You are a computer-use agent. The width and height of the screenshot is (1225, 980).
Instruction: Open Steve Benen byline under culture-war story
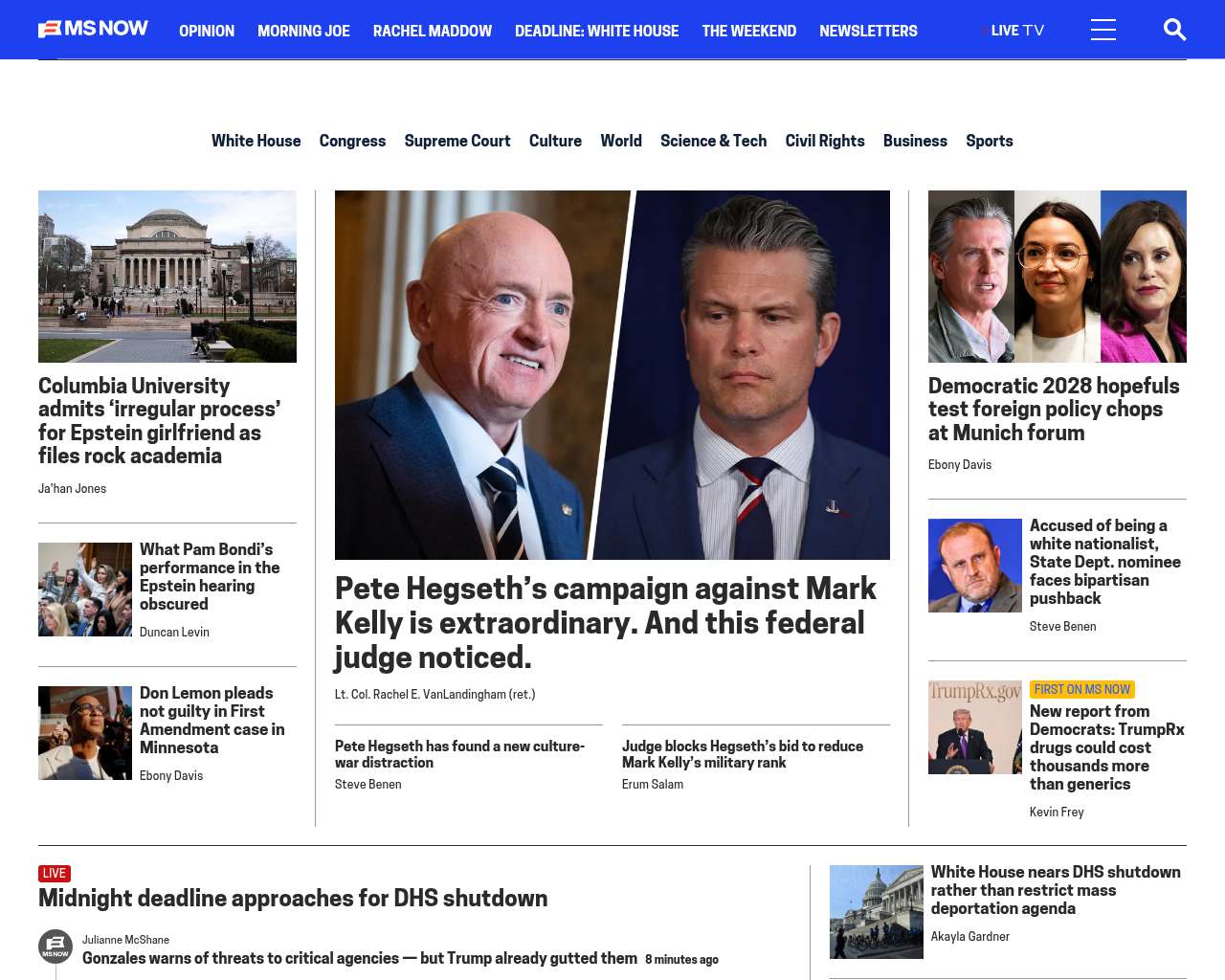(367, 784)
